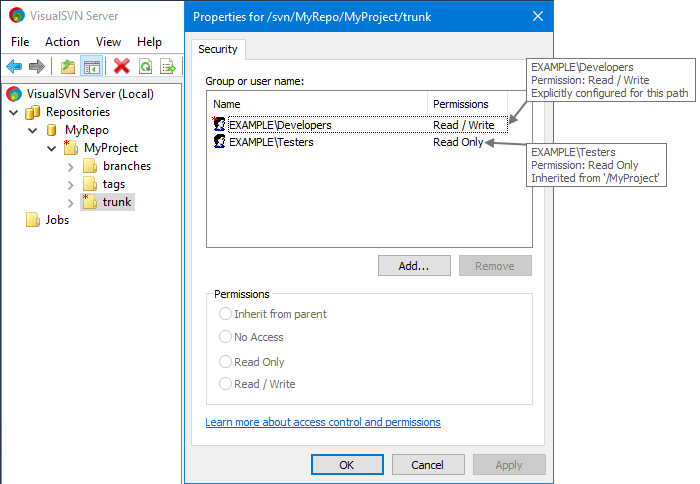The image size is (700, 484).
Task: Click the EXAMPLE\Developers group icon
Action: pyautogui.click(x=219, y=124)
